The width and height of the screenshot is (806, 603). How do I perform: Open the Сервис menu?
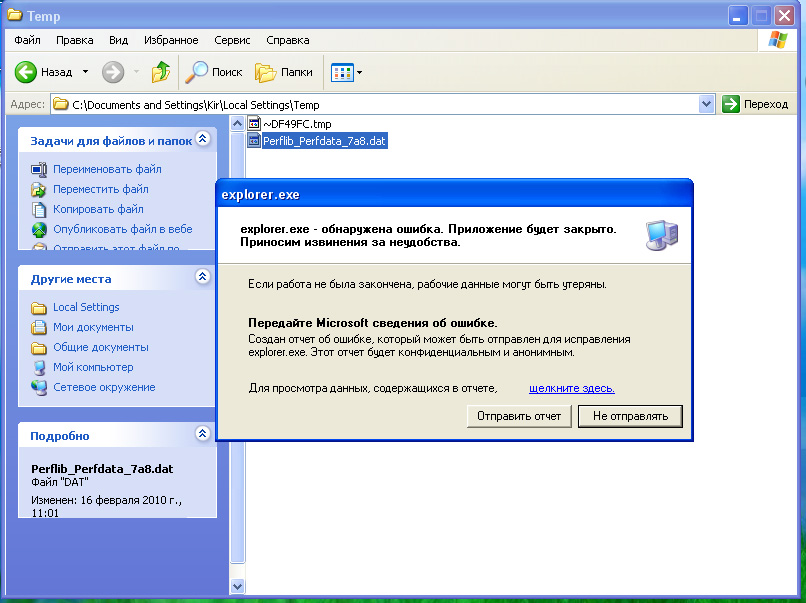tap(232, 40)
